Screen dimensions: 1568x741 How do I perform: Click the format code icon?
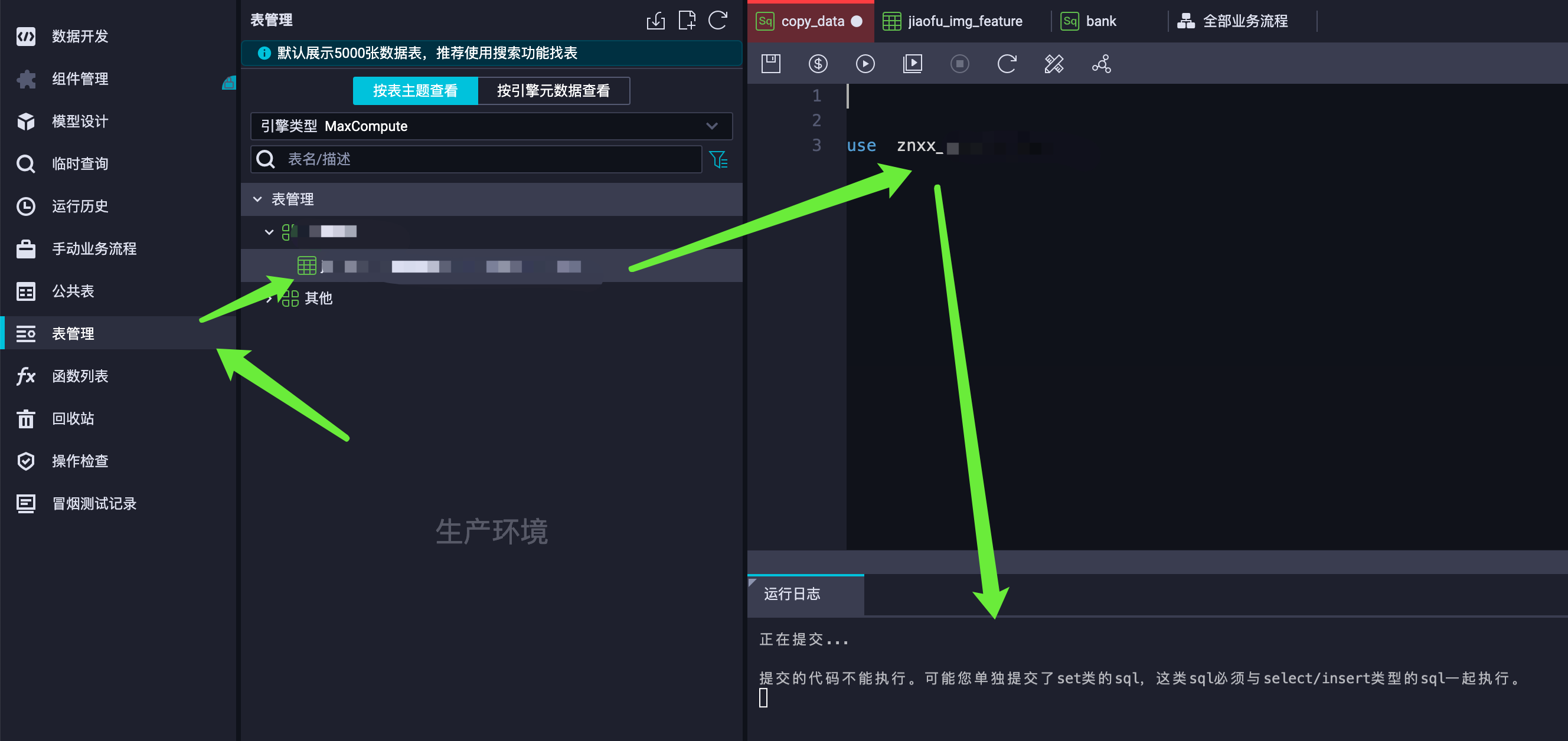point(1054,64)
